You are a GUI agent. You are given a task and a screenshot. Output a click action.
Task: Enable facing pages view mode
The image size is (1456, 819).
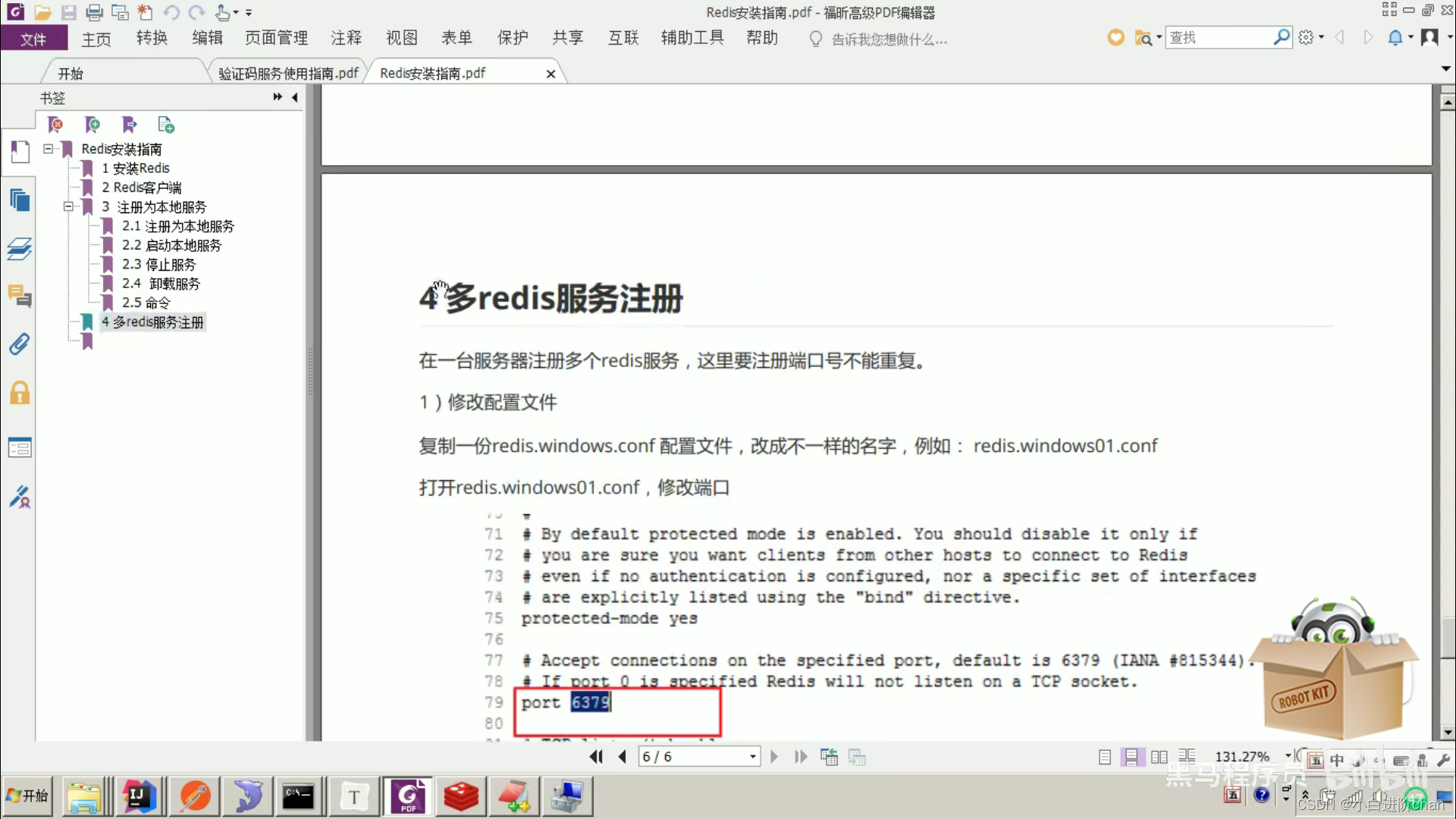click(1159, 757)
